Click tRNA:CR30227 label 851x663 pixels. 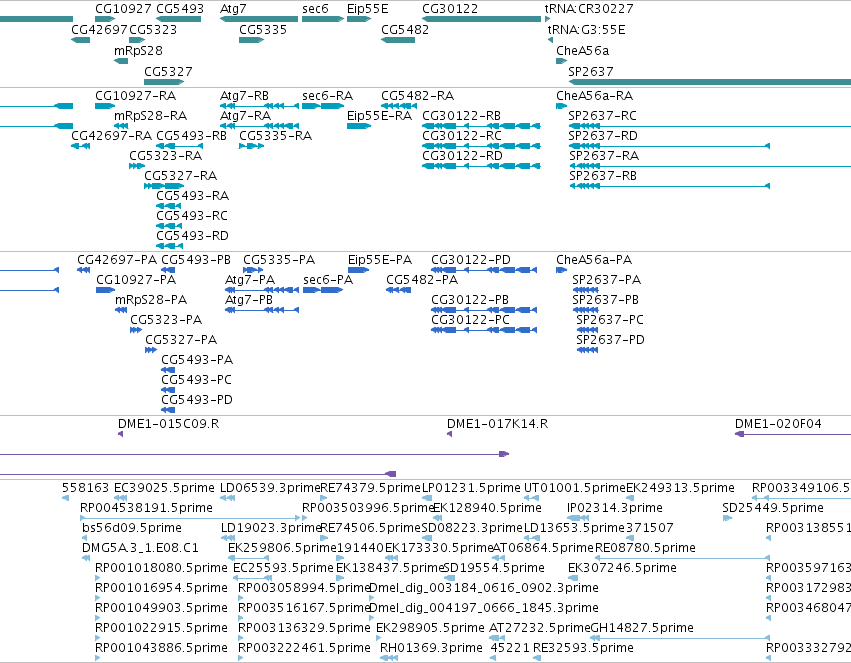pos(589,9)
